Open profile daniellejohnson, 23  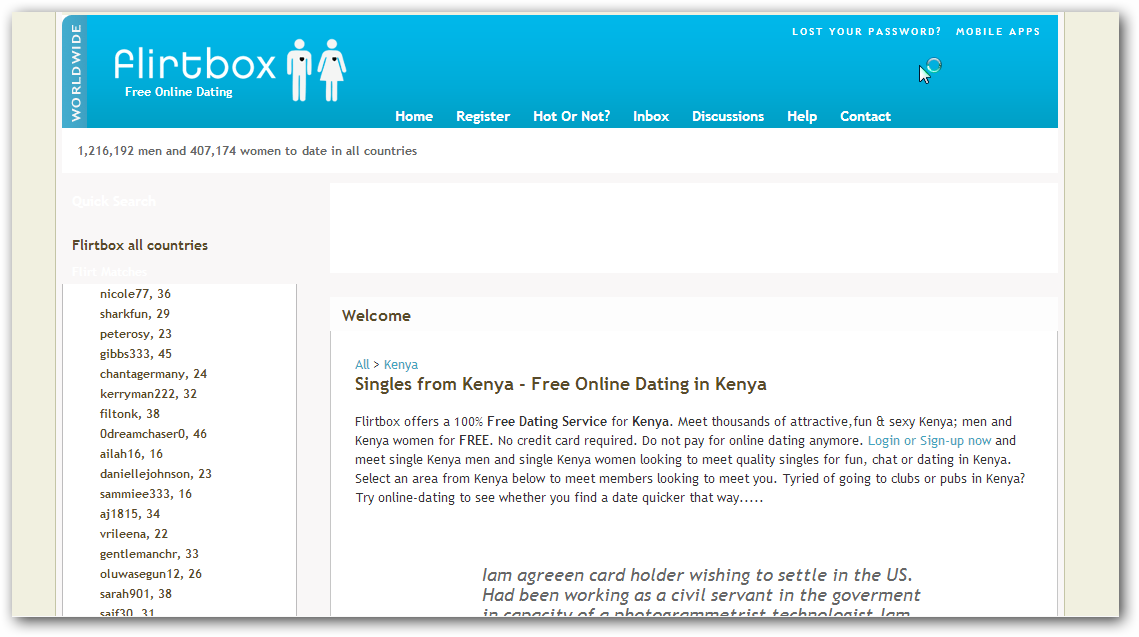(155, 474)
